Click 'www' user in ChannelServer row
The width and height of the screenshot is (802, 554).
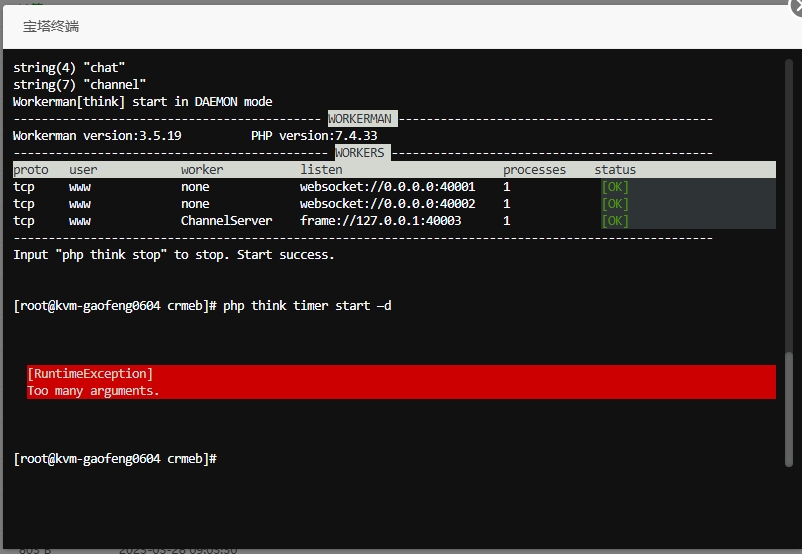[x=80, y=220]
